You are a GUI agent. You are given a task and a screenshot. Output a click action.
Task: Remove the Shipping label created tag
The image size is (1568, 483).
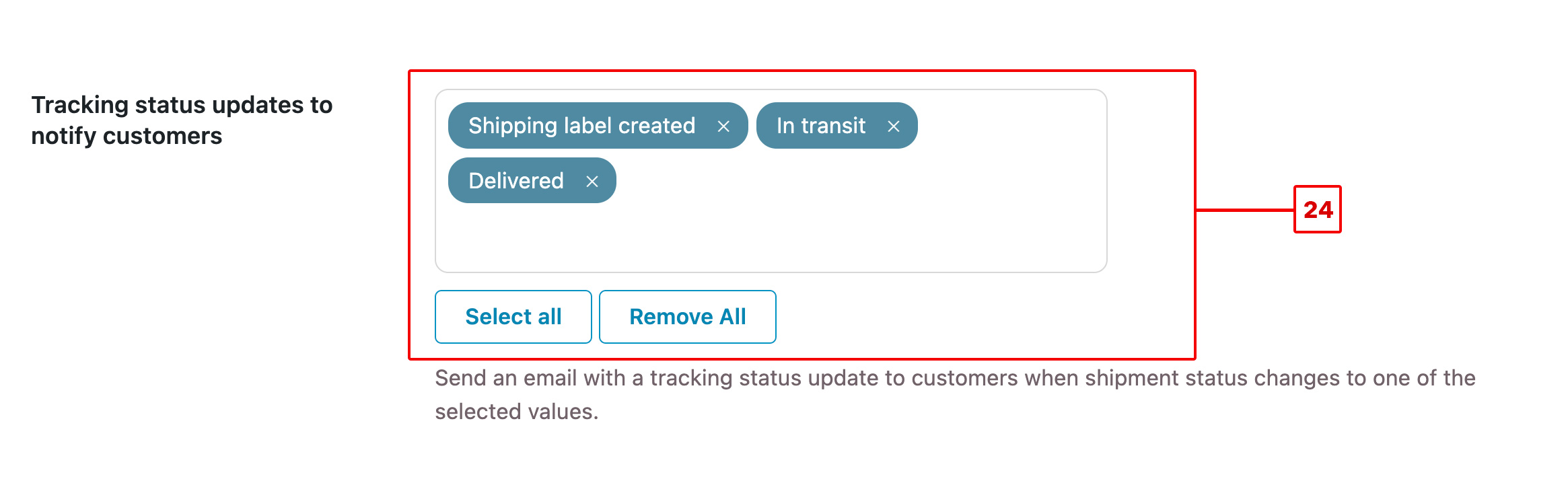pos(723,126)
